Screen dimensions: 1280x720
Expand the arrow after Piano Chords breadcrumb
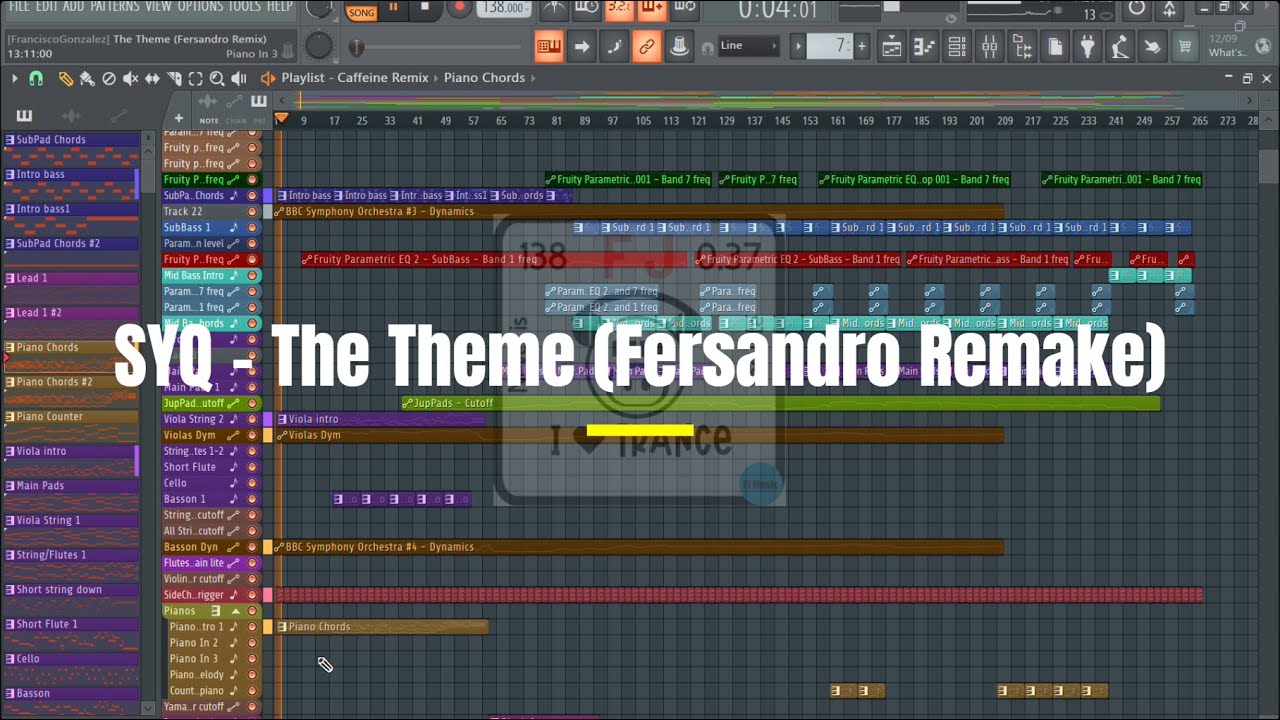click(x=533, y=78)
